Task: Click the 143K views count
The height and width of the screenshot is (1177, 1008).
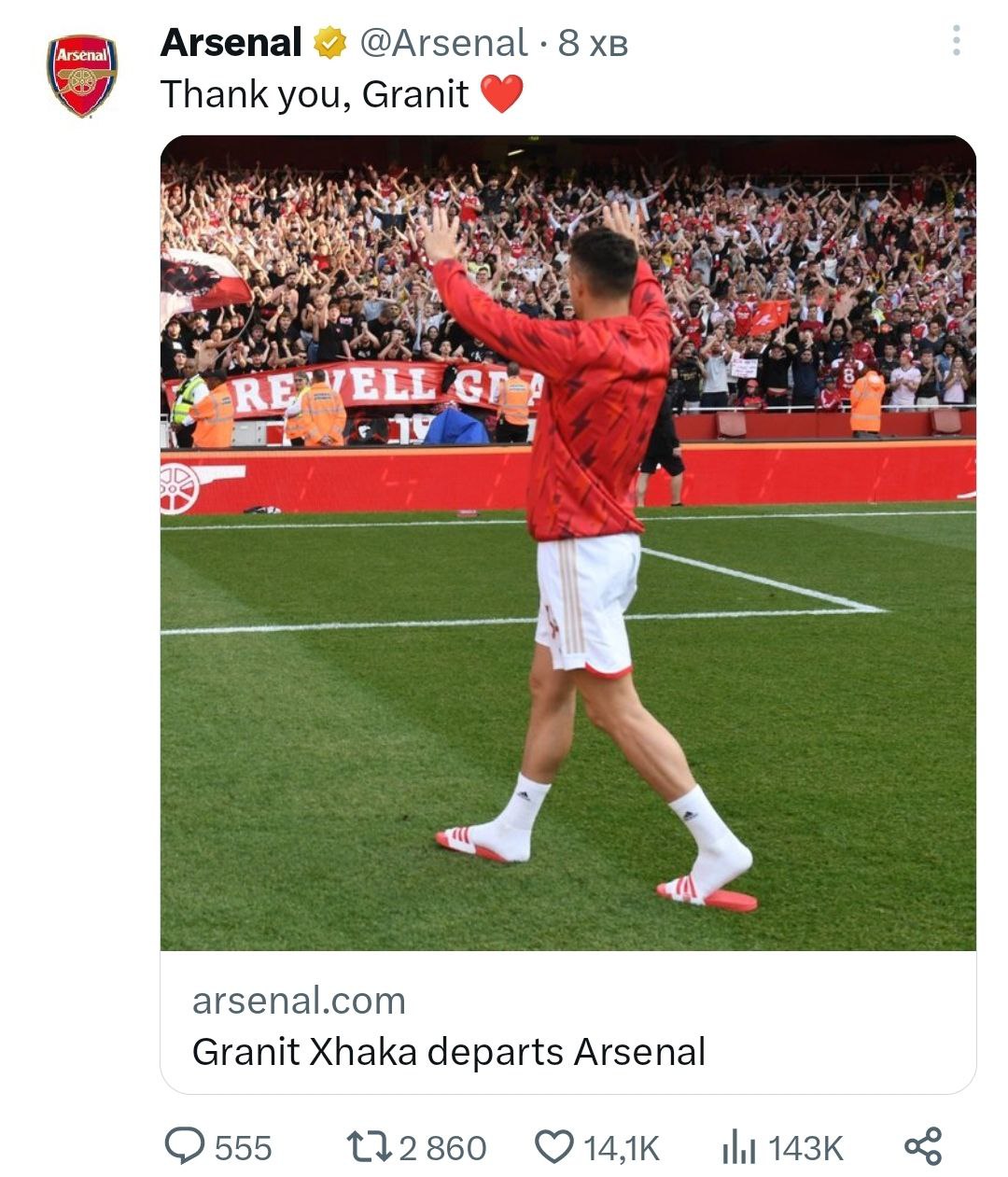Action: (x=805, y=1148)
